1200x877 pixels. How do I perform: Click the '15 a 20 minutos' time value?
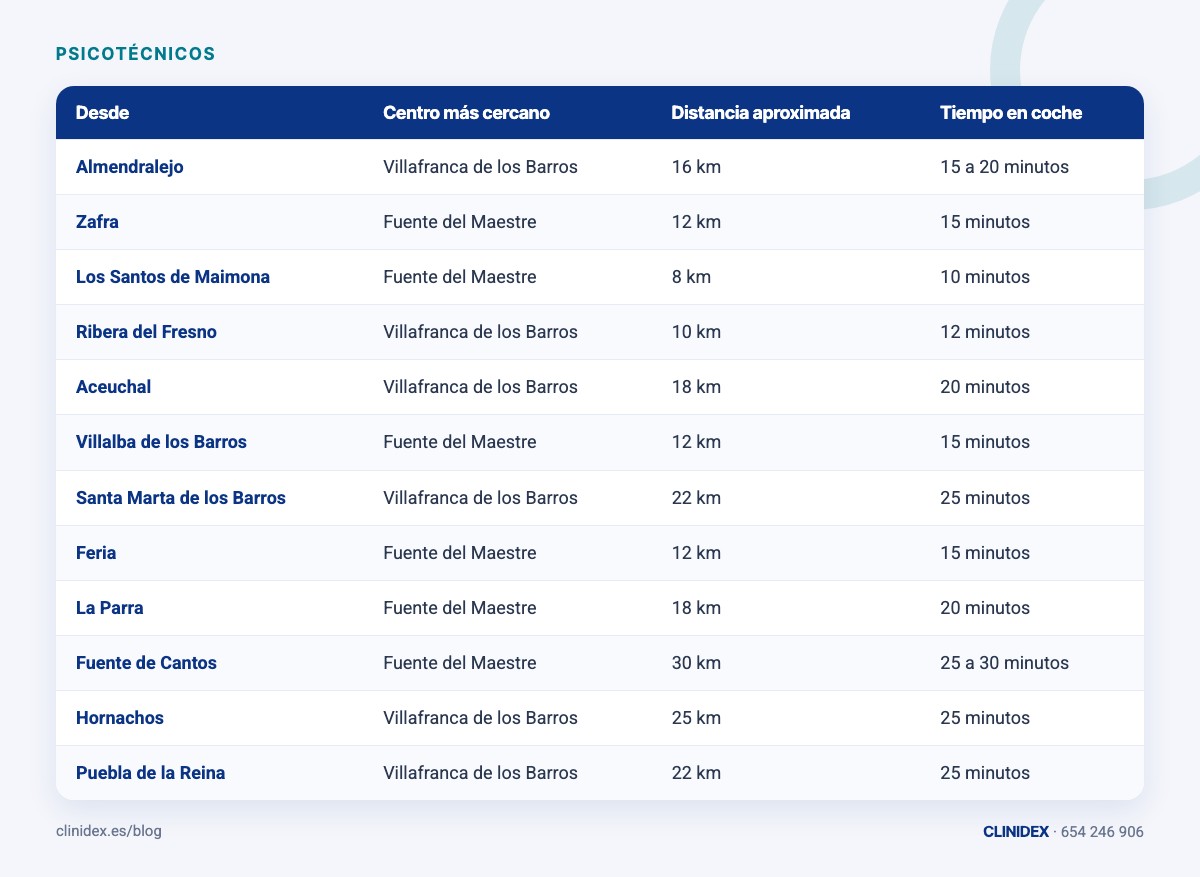tap(1004, 167)
